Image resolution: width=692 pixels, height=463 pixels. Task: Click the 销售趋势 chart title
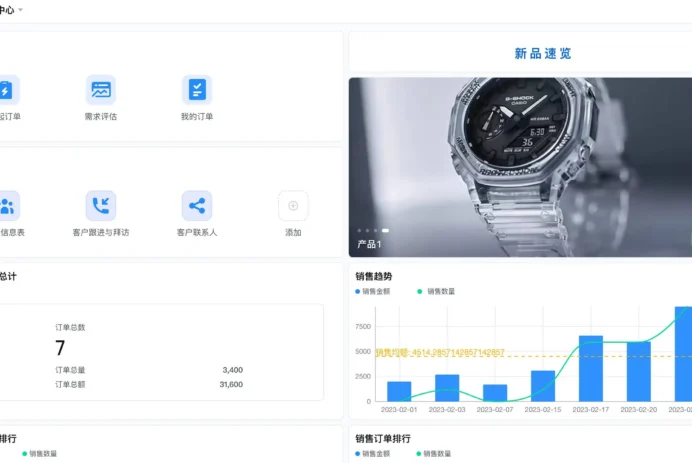(x=374, y=276)
